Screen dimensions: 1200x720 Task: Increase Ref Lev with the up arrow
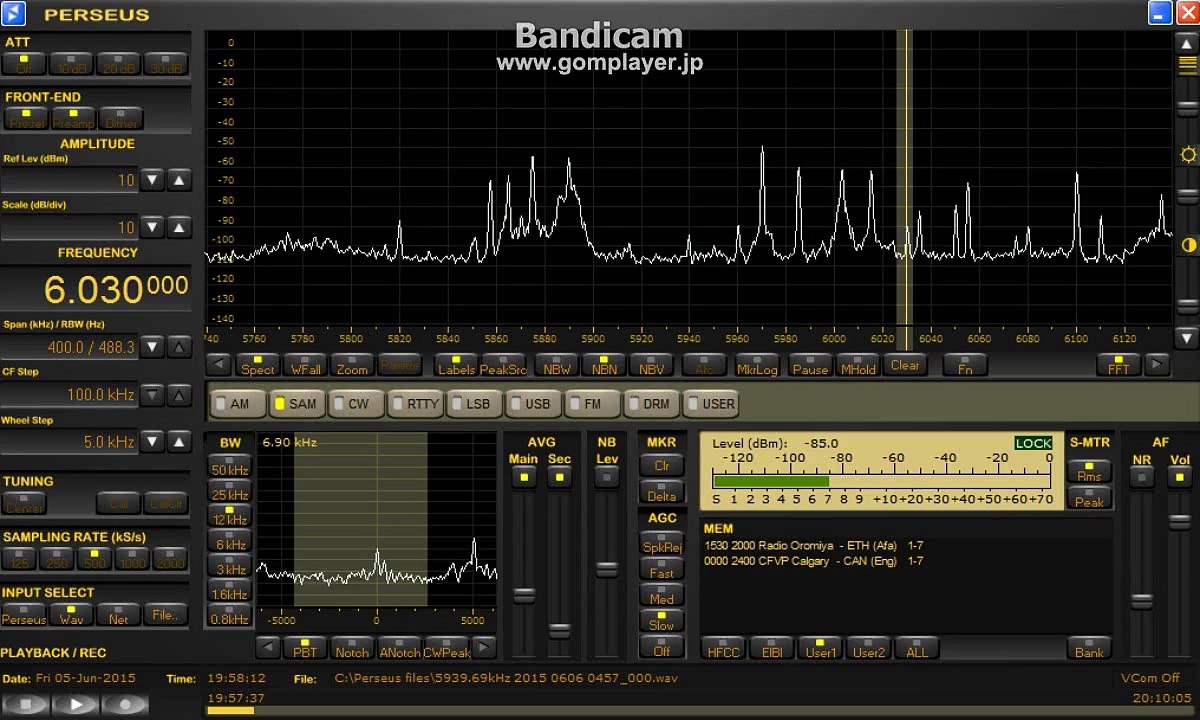(179, 180)
